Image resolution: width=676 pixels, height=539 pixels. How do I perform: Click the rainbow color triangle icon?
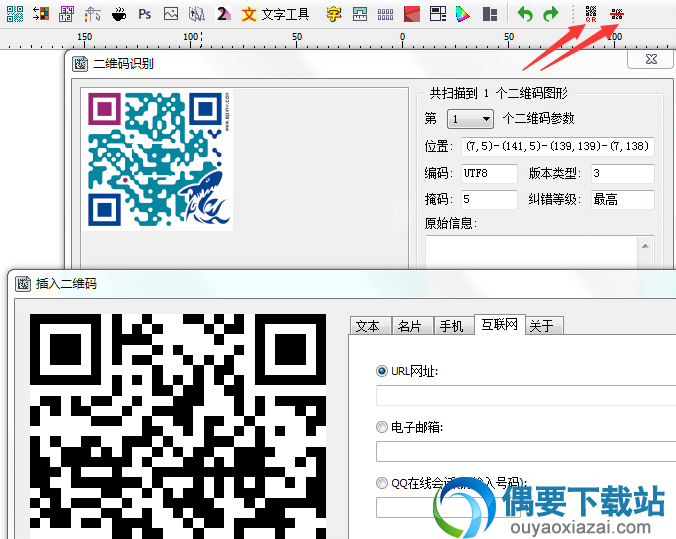[463, 14]
